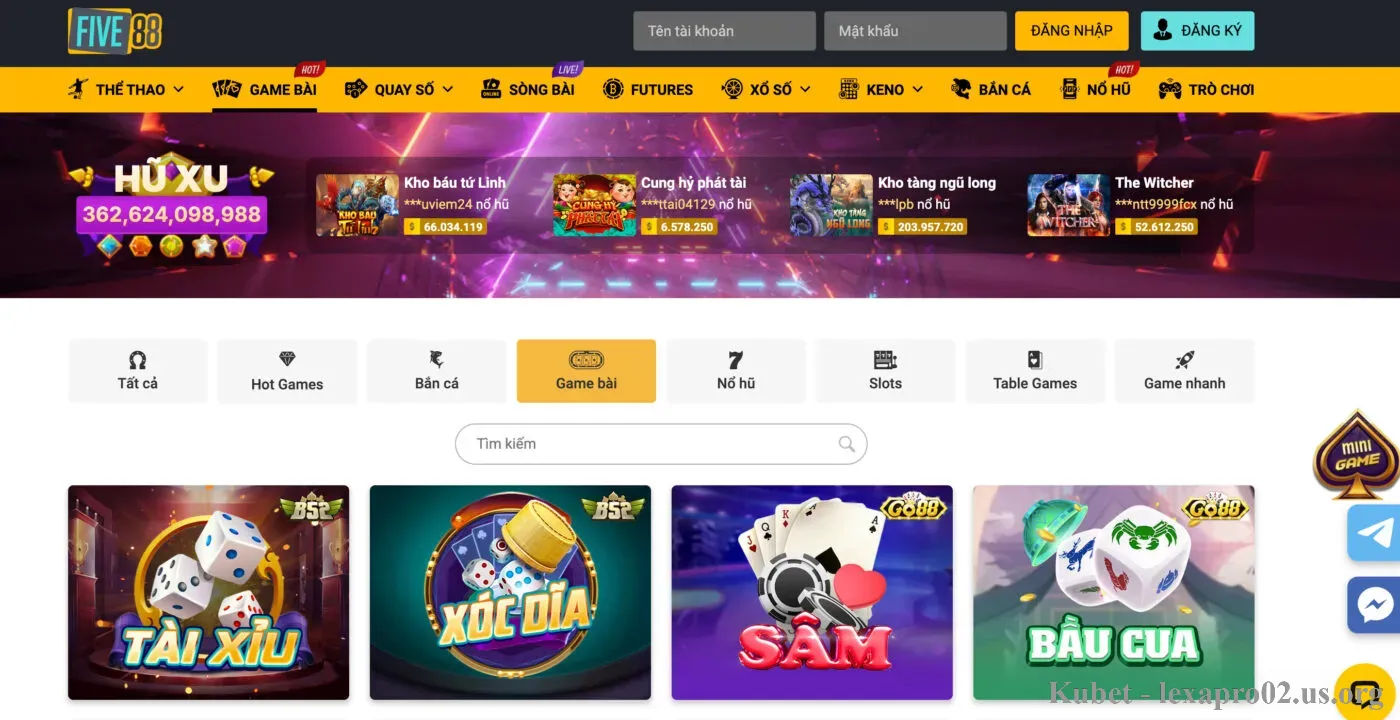Select the Slots machine category
1400x720 pixels.
(x=885, y=371)
